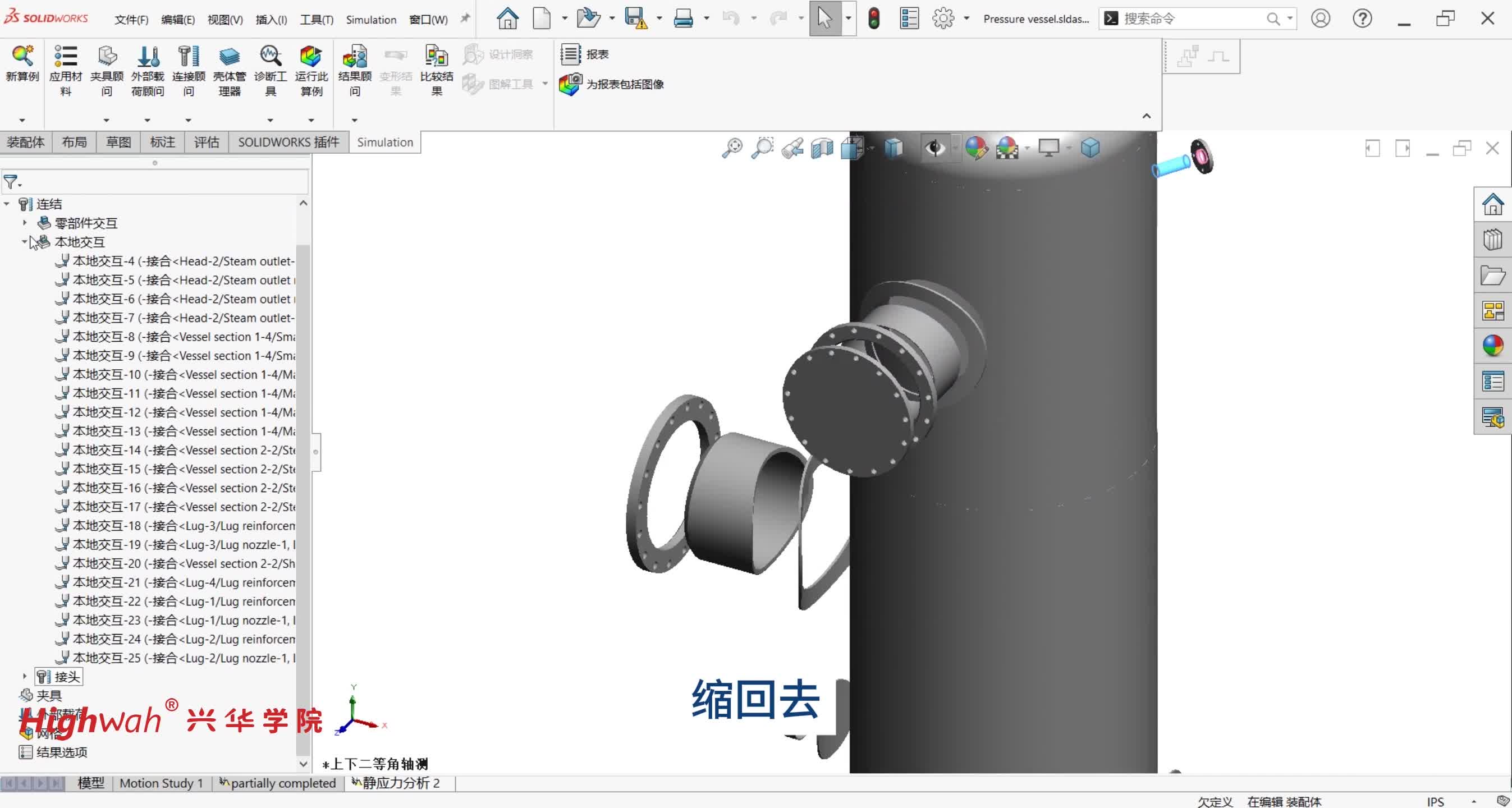Collapse the 本地交互 tree node

[25, 242]
